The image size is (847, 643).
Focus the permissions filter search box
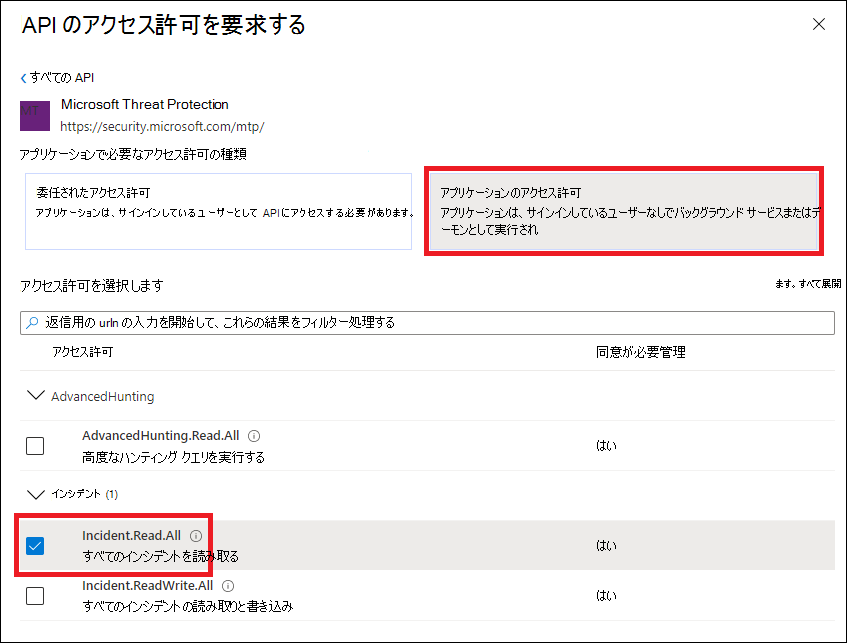coord(430,322)
